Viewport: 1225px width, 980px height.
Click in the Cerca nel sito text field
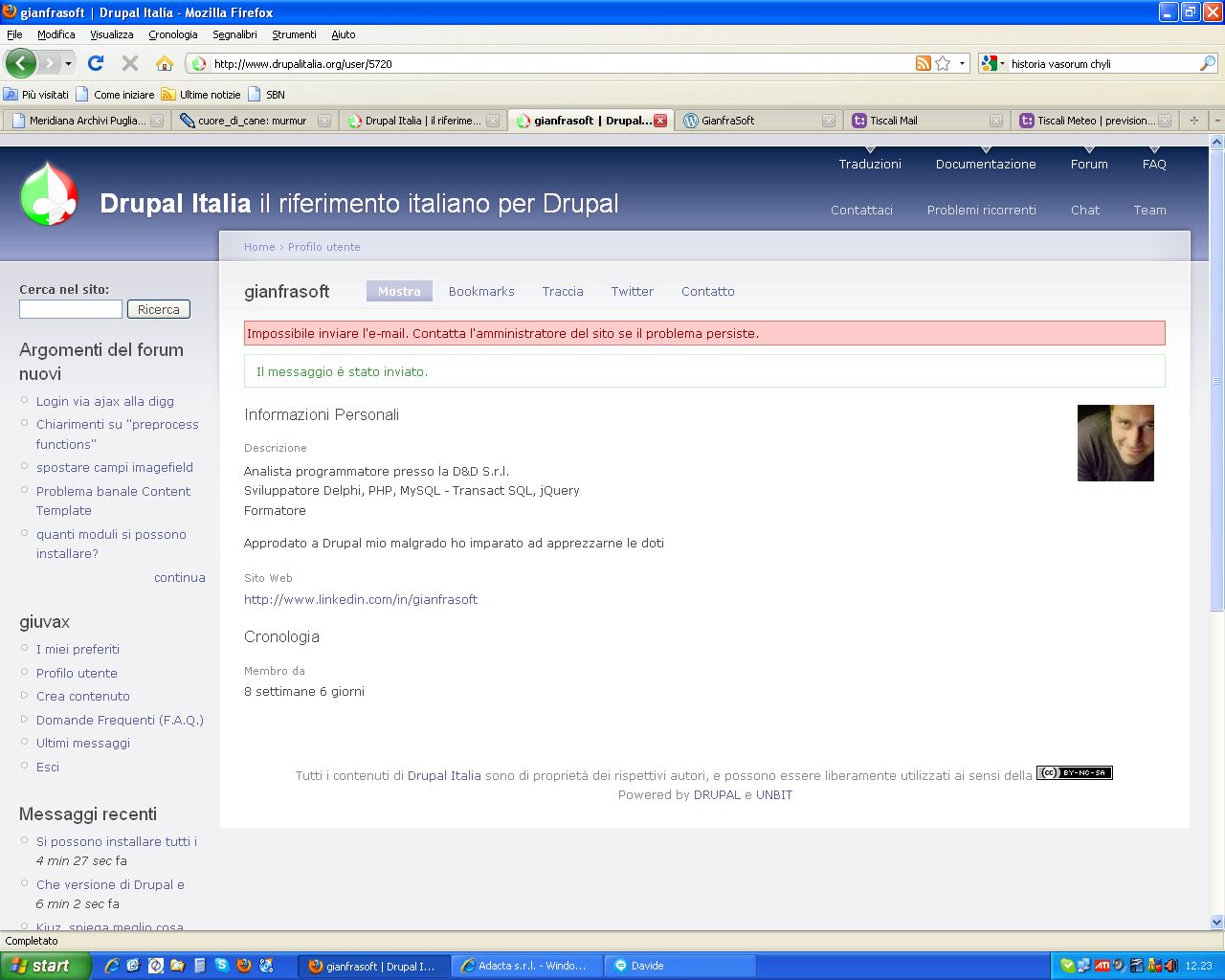[x=71, y=309]
